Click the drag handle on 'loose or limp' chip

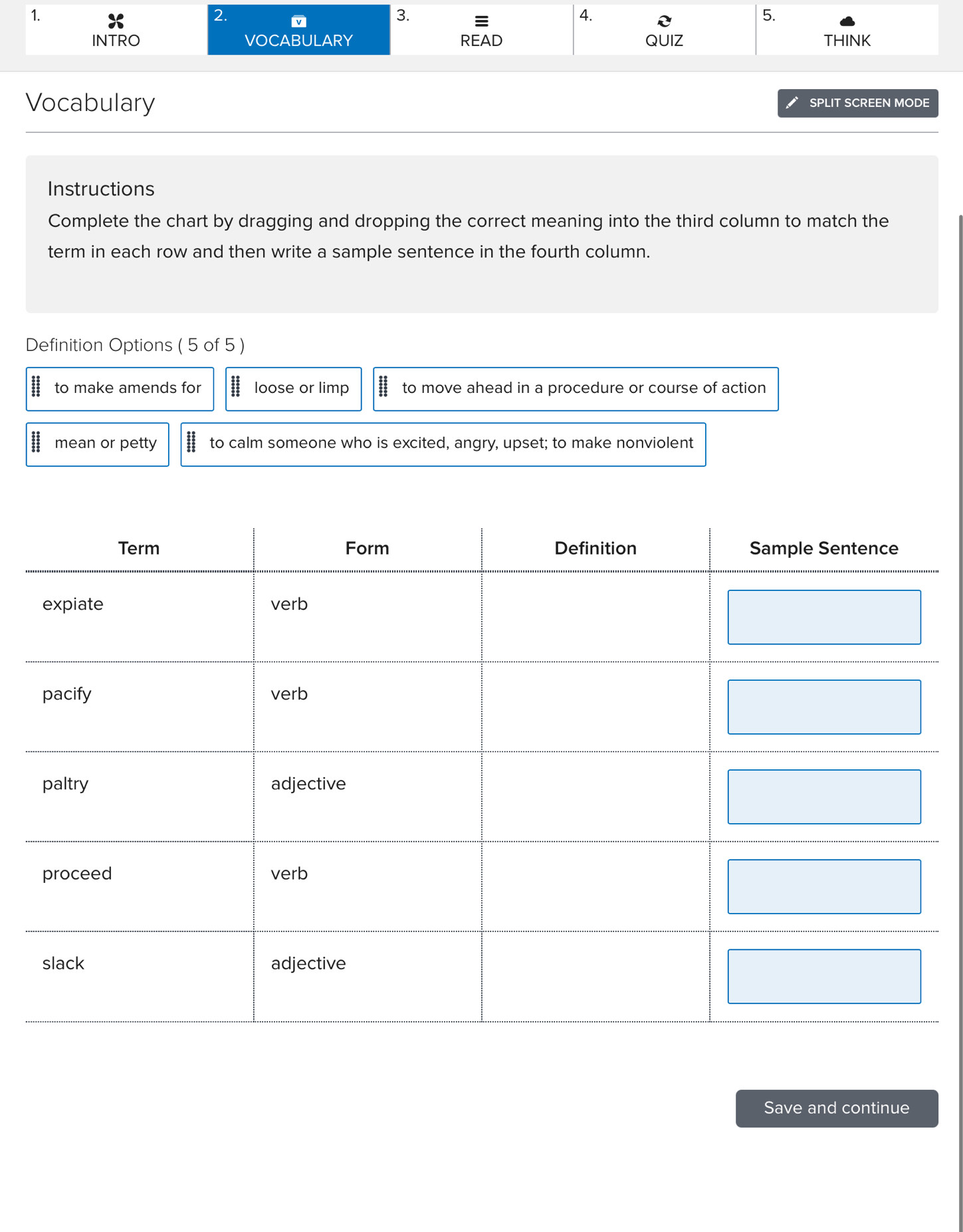[x=237, y=388]
